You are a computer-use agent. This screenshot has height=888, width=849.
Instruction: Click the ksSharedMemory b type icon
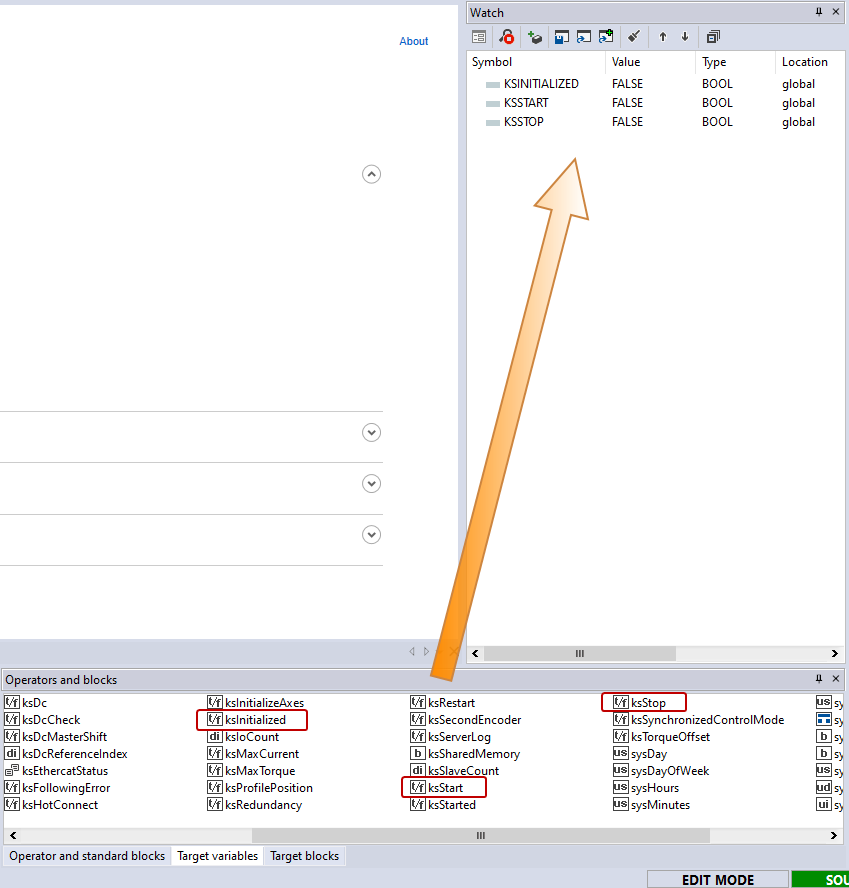pyautogui.click(x=417, y=754)
